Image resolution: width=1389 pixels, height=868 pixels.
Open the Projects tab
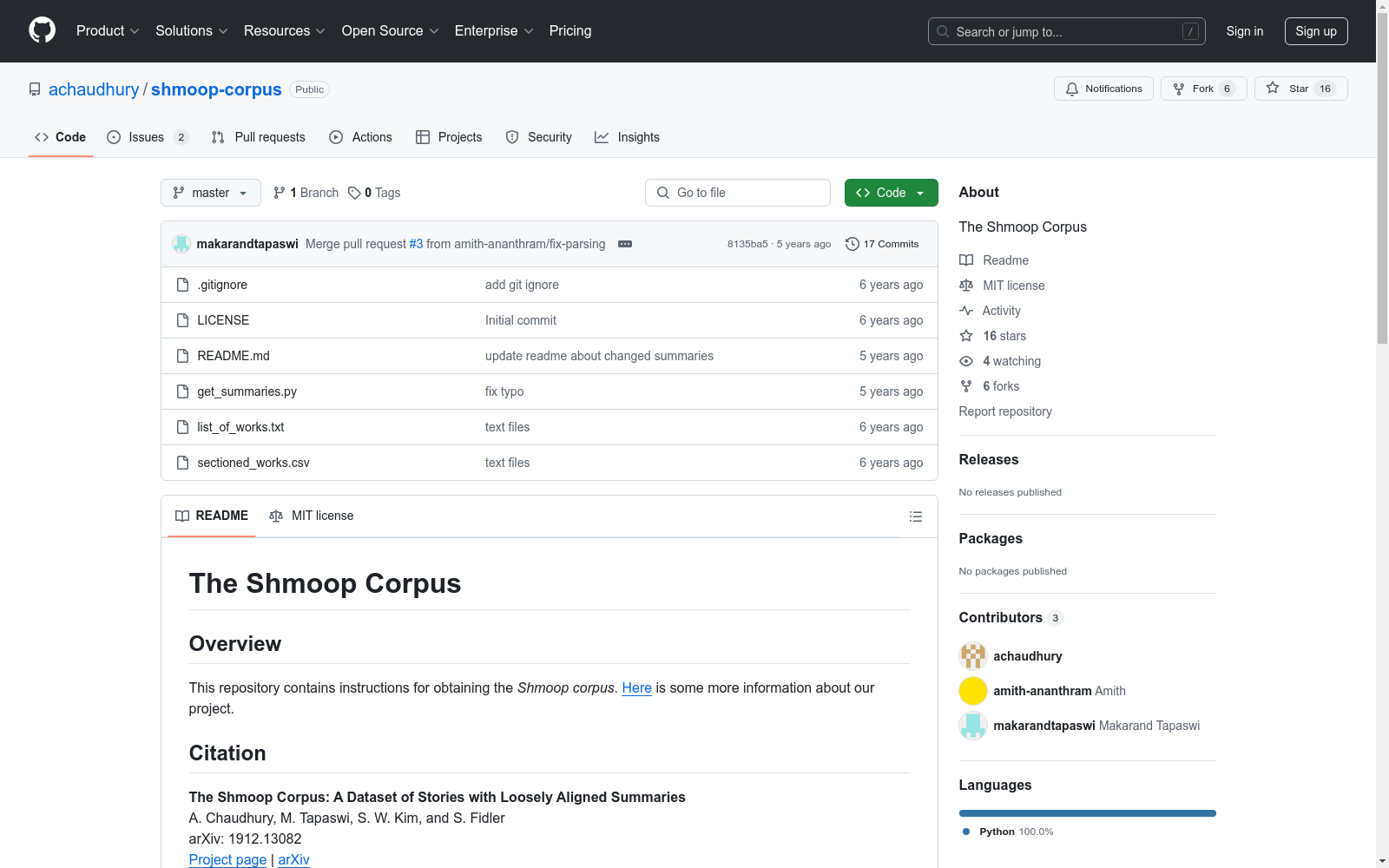449,137
